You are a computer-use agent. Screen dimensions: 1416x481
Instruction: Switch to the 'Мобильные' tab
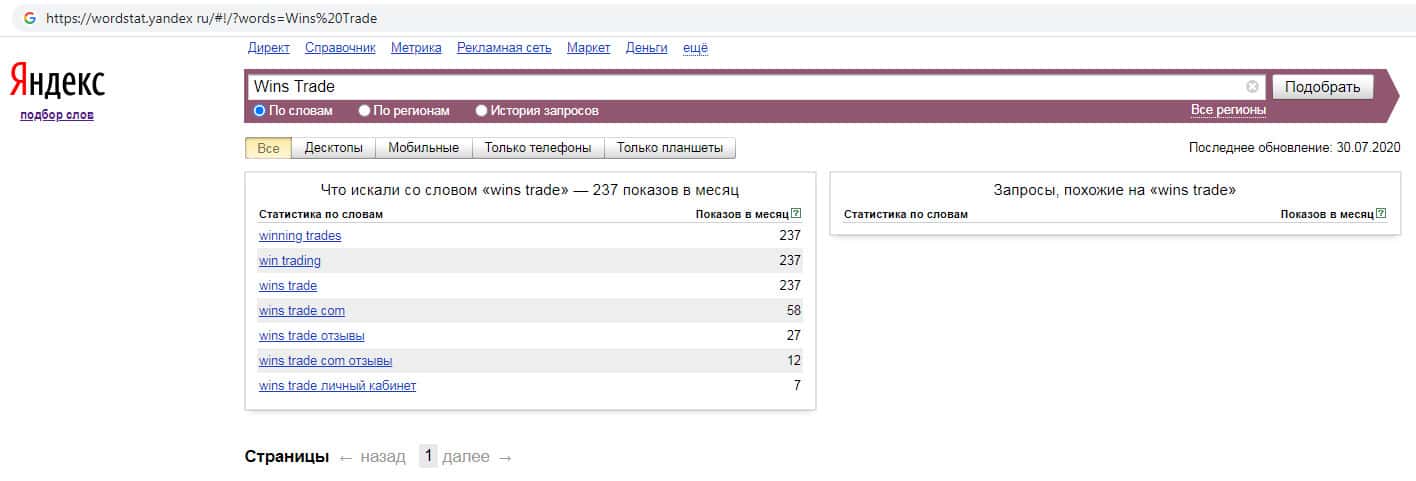[423, 148]
